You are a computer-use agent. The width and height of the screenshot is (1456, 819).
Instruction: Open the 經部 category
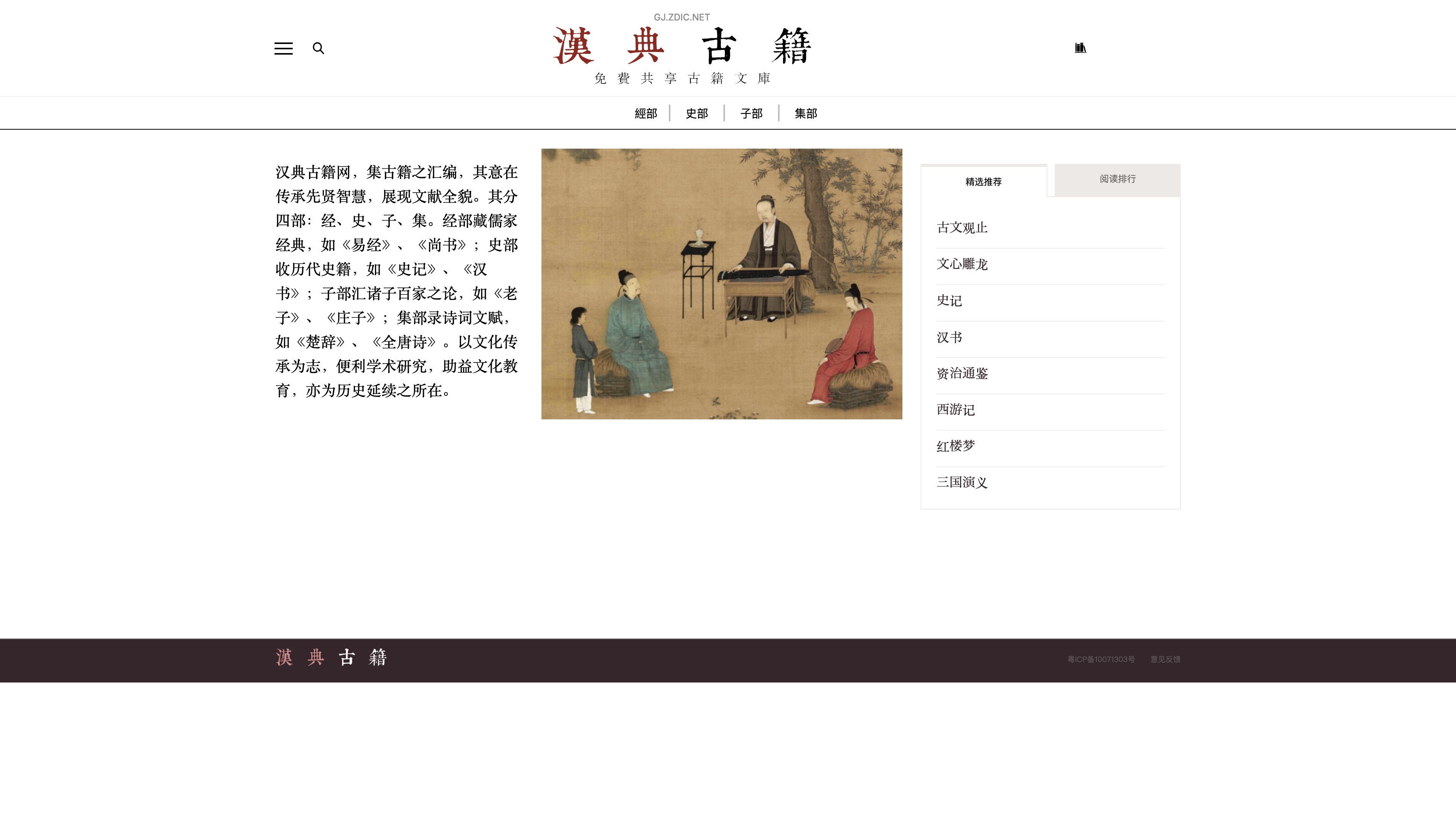click(645, 114)
